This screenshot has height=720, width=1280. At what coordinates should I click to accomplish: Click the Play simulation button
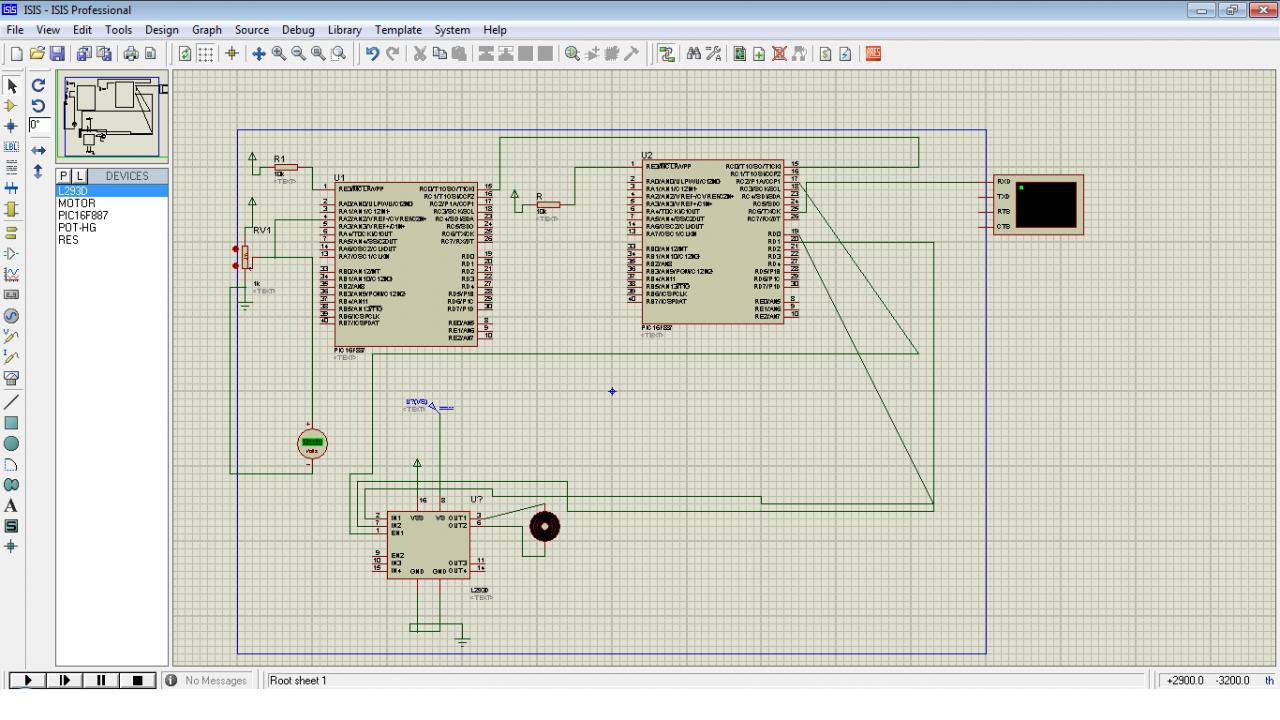[x=27, y=681]
